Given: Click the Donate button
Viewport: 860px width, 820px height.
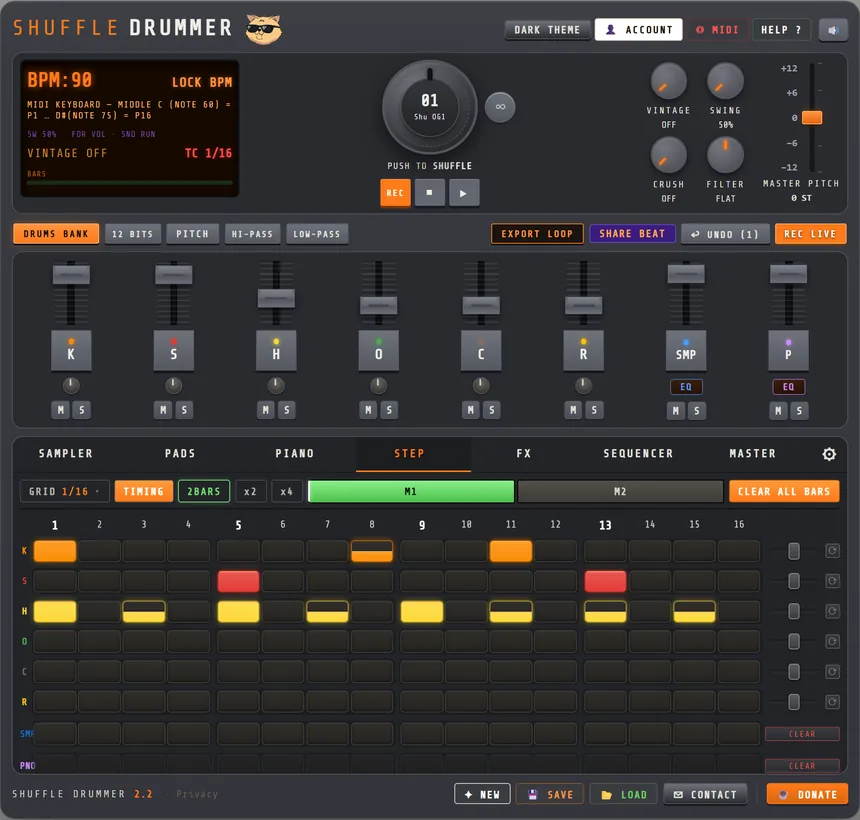Looking at the screenshot, I should [x=807, y=794].
